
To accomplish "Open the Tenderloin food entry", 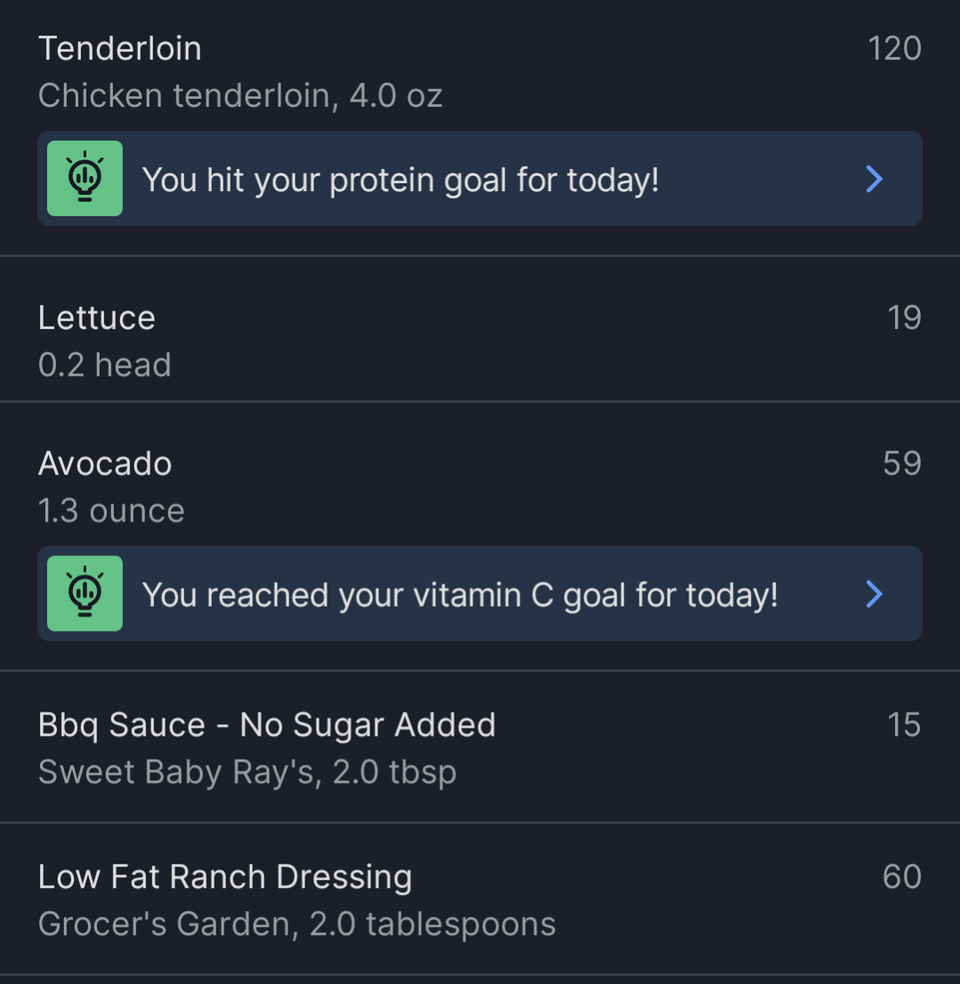I will tap(480, 71).
